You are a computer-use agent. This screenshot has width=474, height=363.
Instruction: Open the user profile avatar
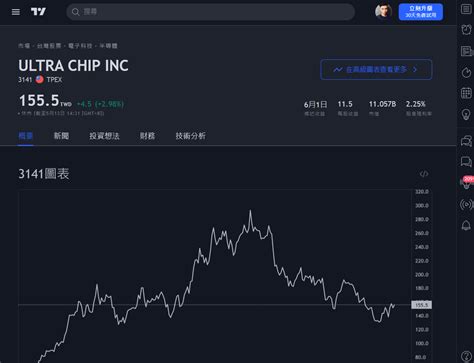383,12
